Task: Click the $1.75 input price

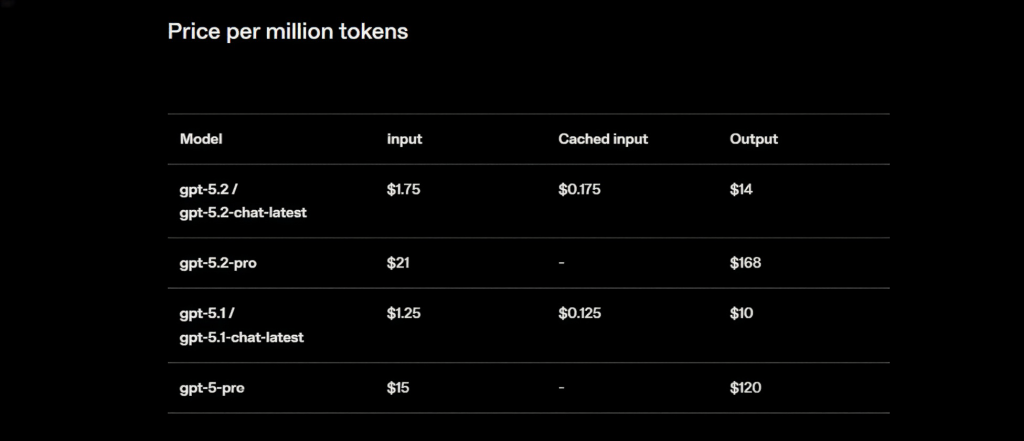Action: pyautogui.click(x=403, y=189)
